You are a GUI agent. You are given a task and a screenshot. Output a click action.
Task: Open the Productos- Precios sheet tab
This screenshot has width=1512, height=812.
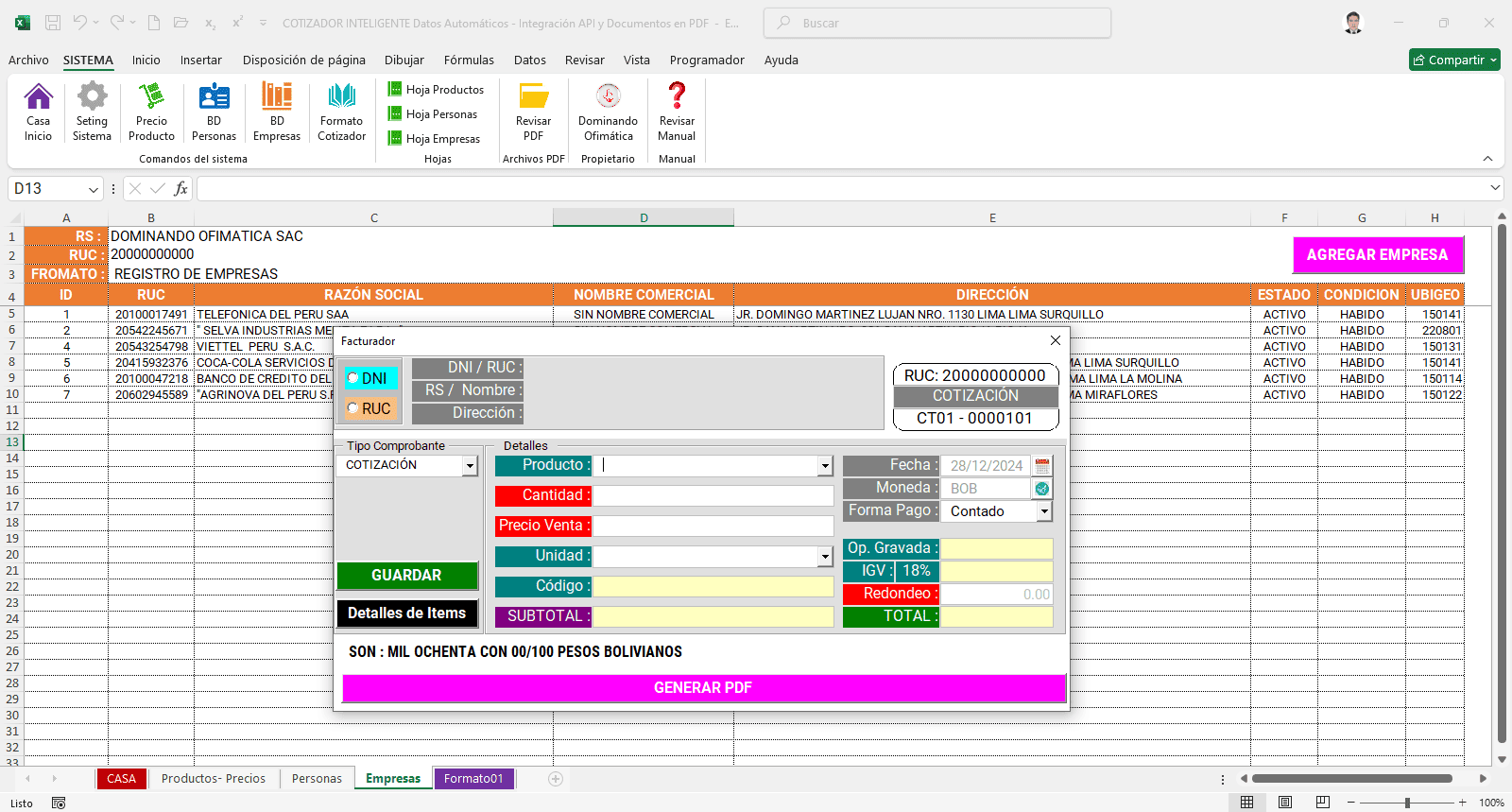[214, 779]
